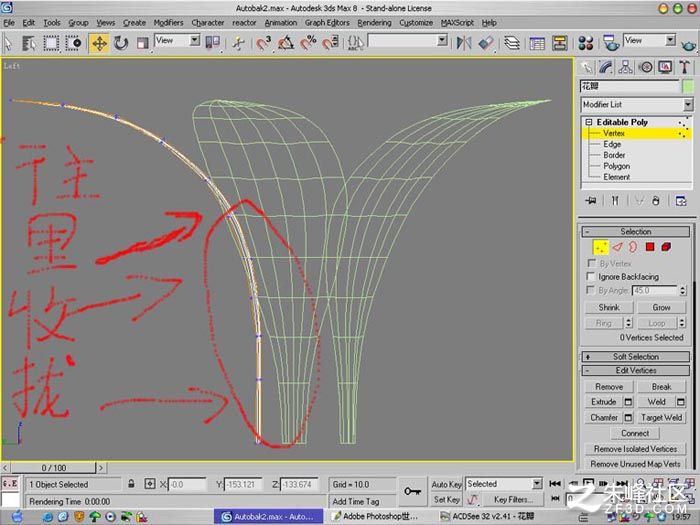Toggle the By Angle checkbox

591,290
